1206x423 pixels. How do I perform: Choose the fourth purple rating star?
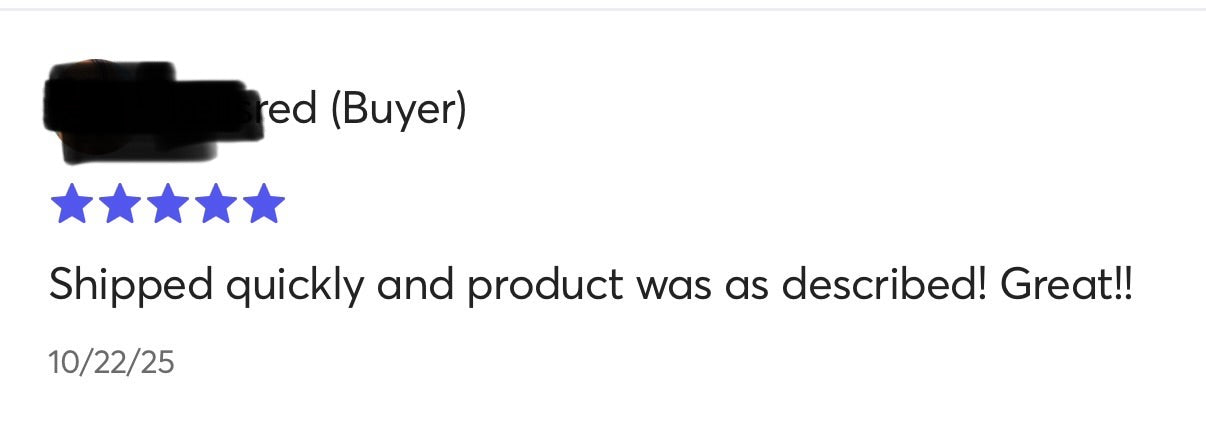pyautogui.click(x=215, y=204)
